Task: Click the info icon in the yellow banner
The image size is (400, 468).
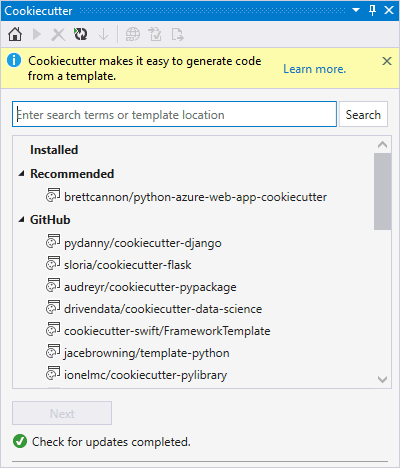Action: point(14,61)
